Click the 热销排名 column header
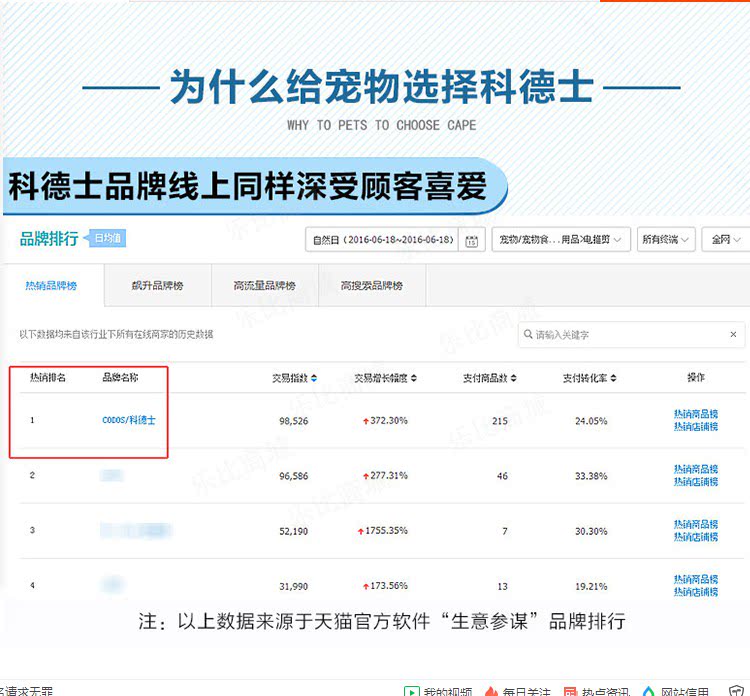The width and height of the screenshot is (750, 696). tap(48, 377)
